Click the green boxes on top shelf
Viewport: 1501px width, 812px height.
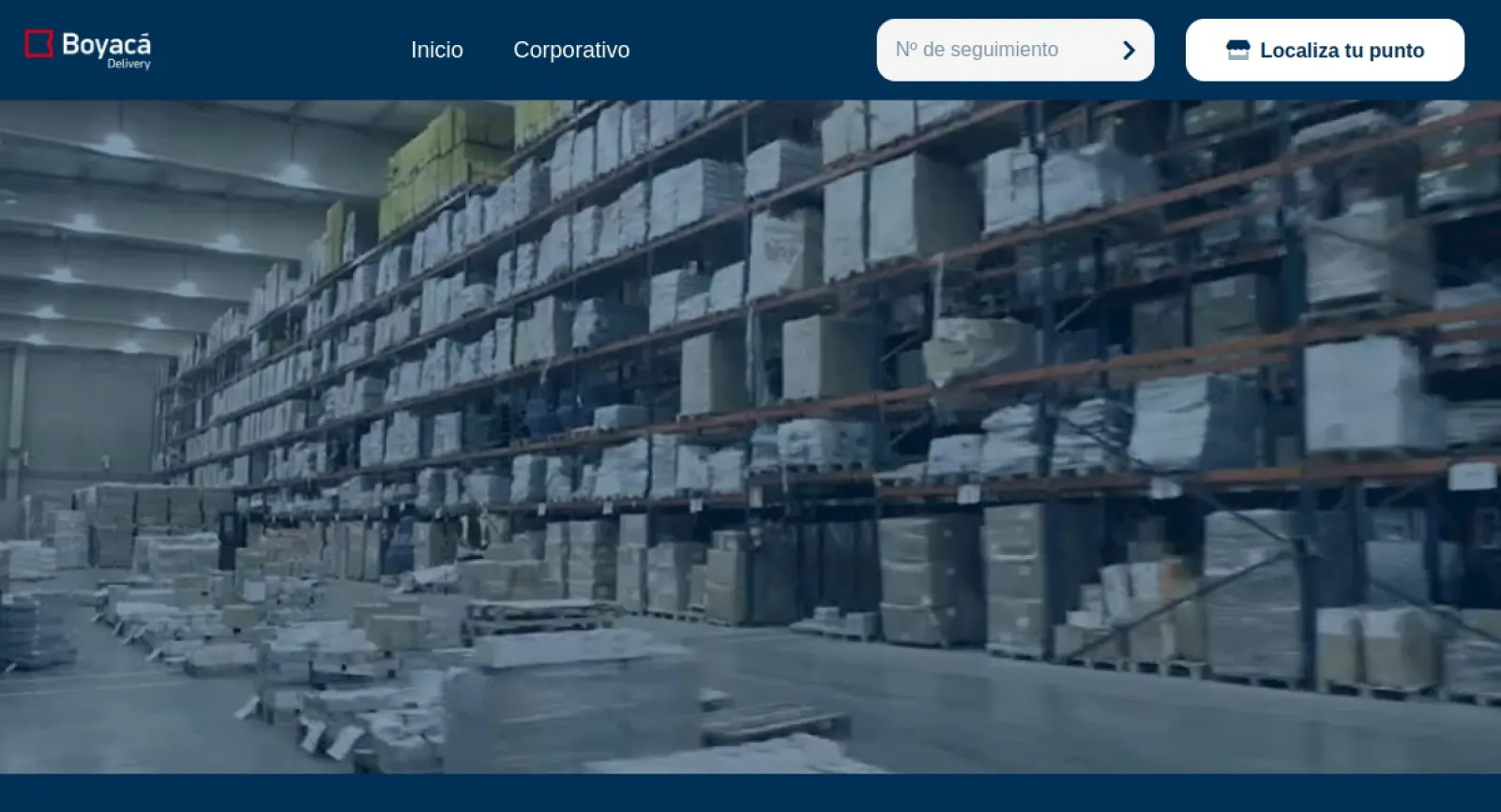click(450, 155)
